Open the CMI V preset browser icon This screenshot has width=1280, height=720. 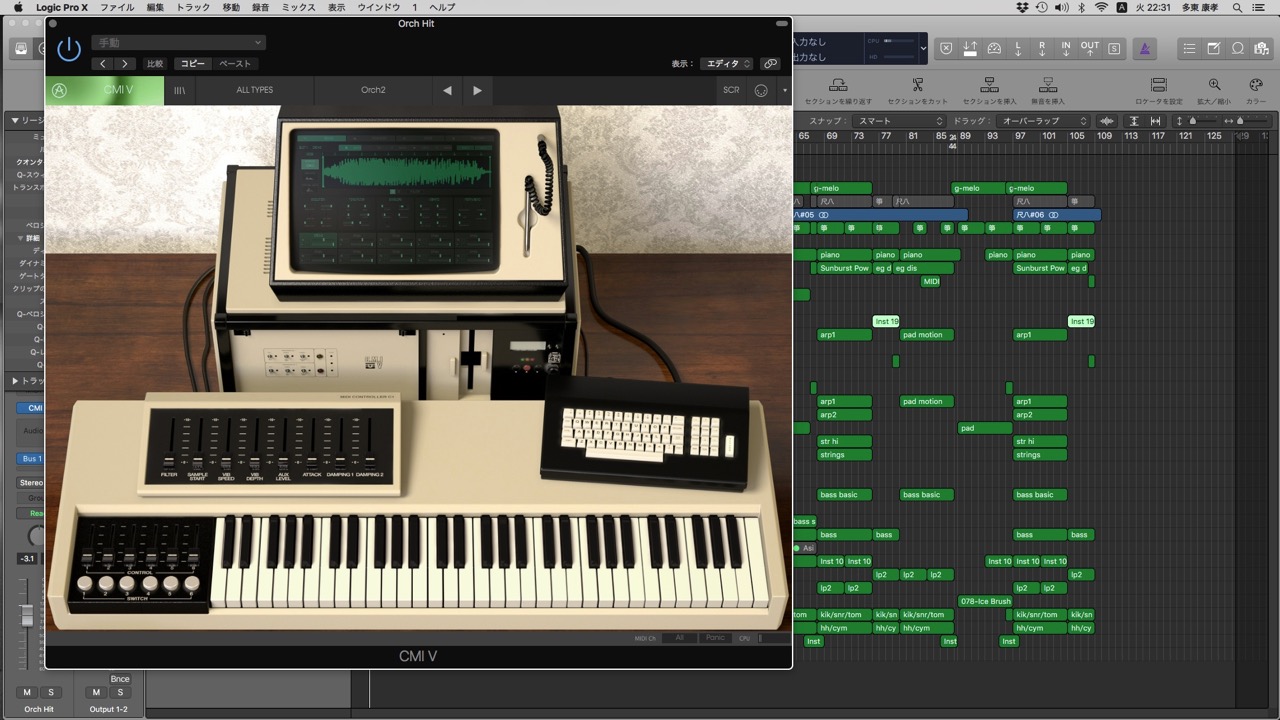tap(180, 90)
